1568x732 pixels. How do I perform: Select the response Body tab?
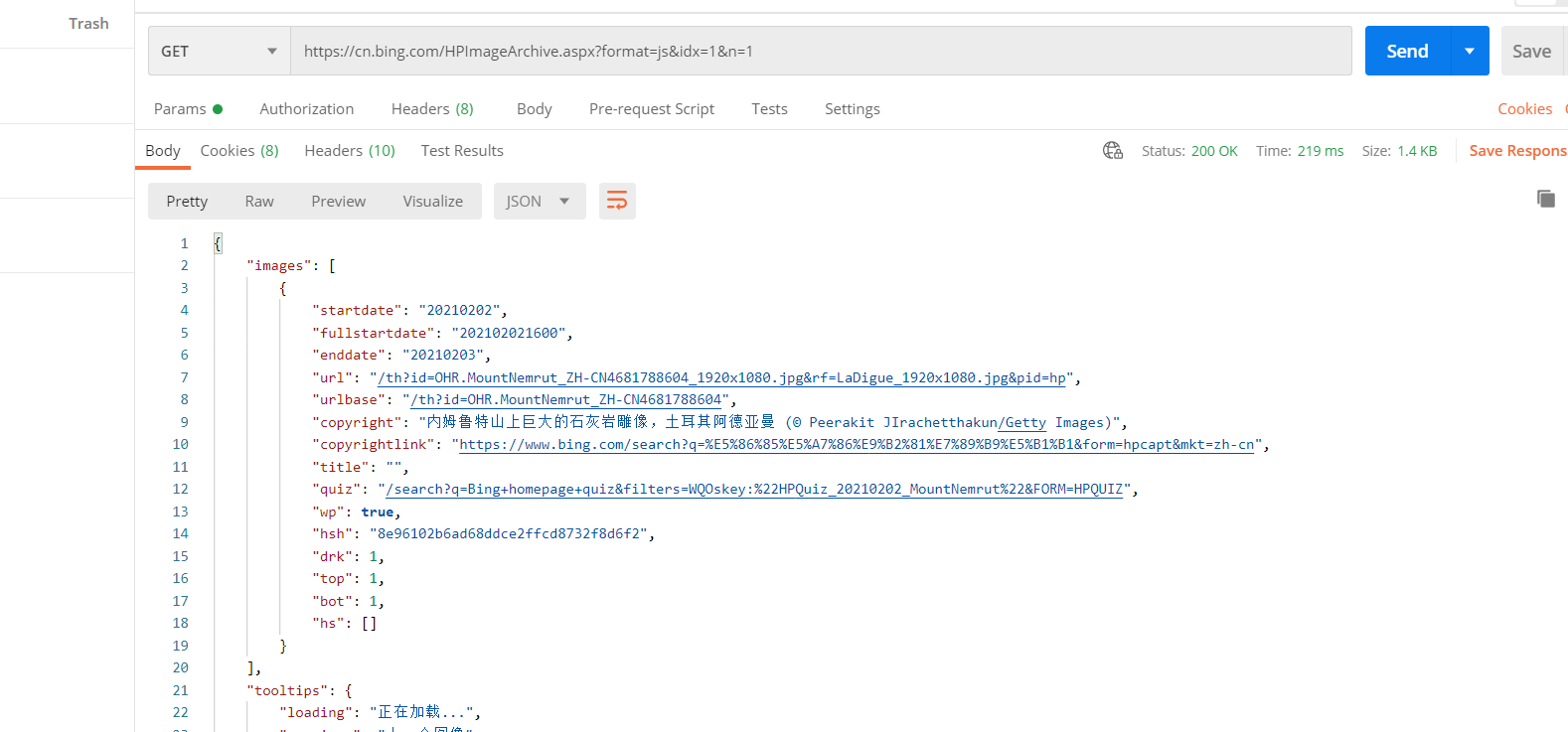tap(163, 151)
